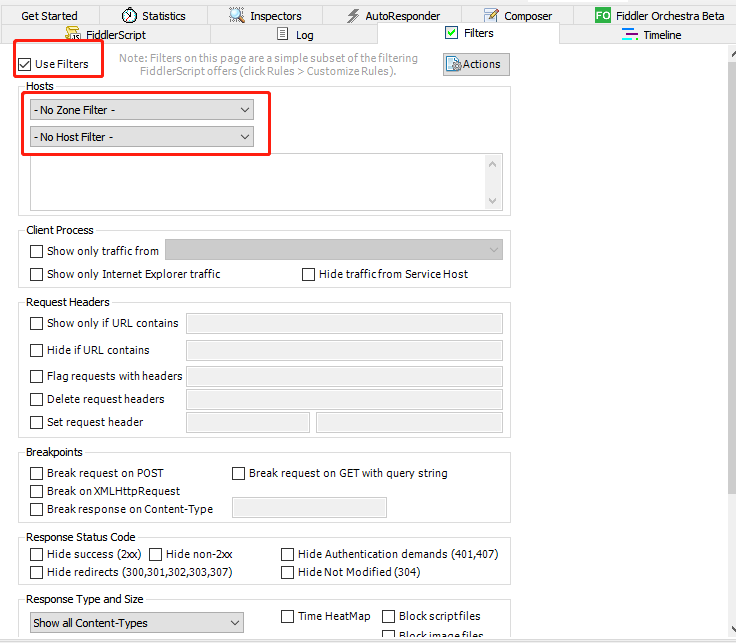Open the Actions button menu

(476, 64)
